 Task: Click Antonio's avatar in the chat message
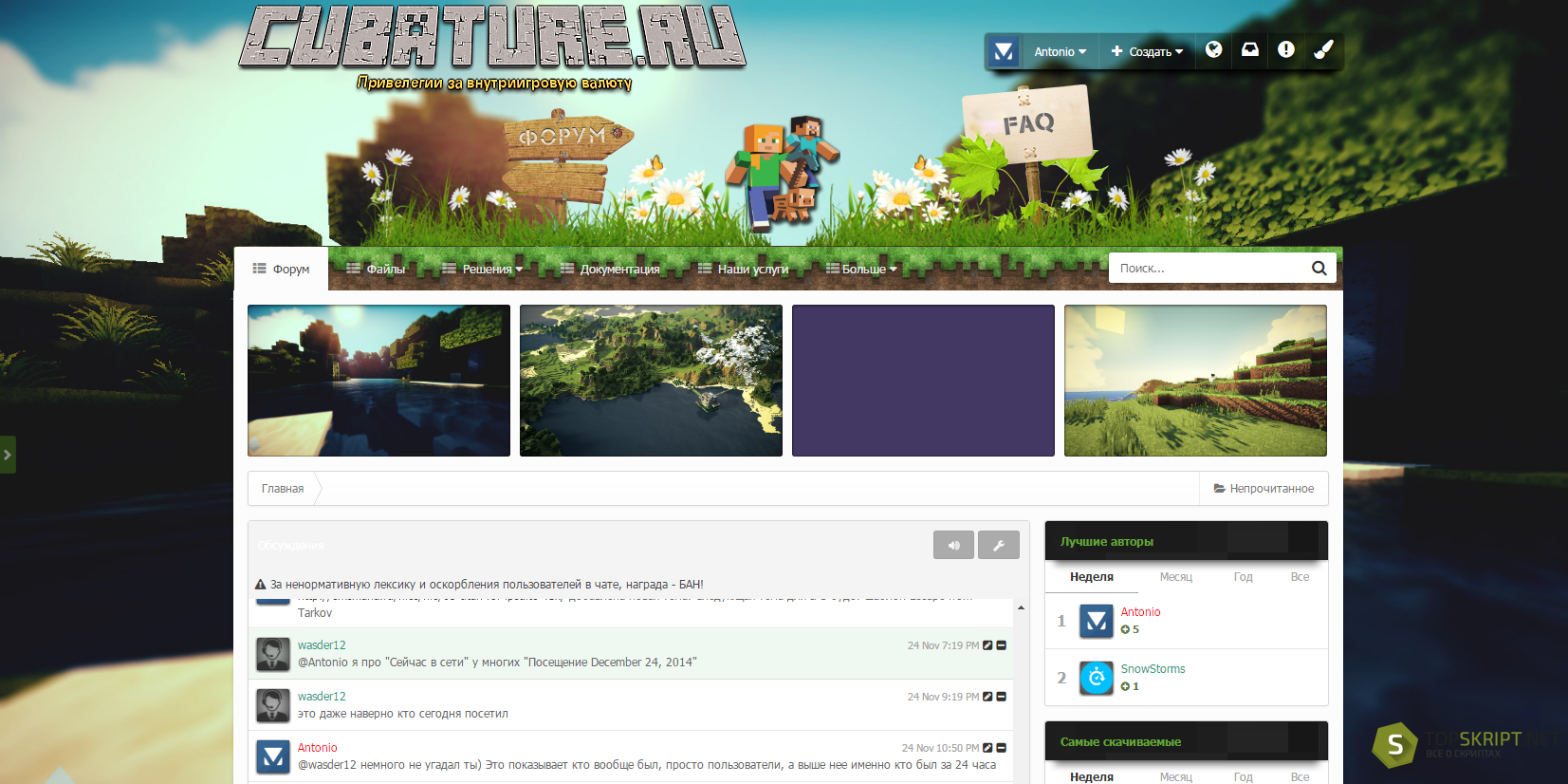tap(273, 756)
